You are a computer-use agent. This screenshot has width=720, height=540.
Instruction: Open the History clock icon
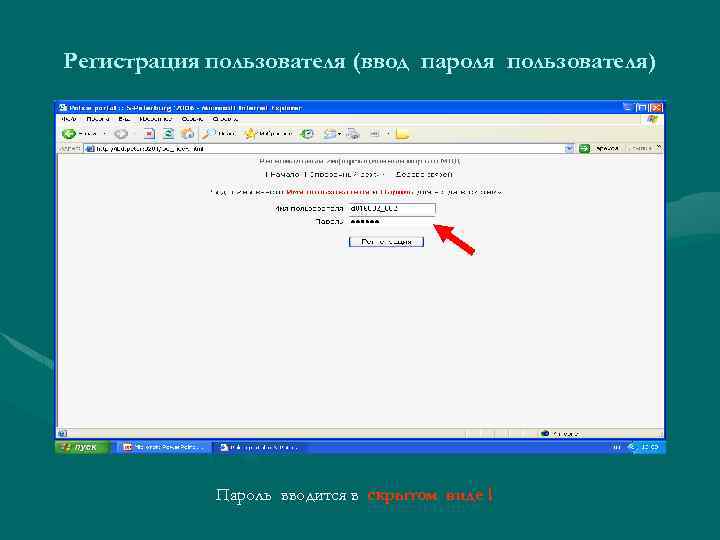(306, 134)
